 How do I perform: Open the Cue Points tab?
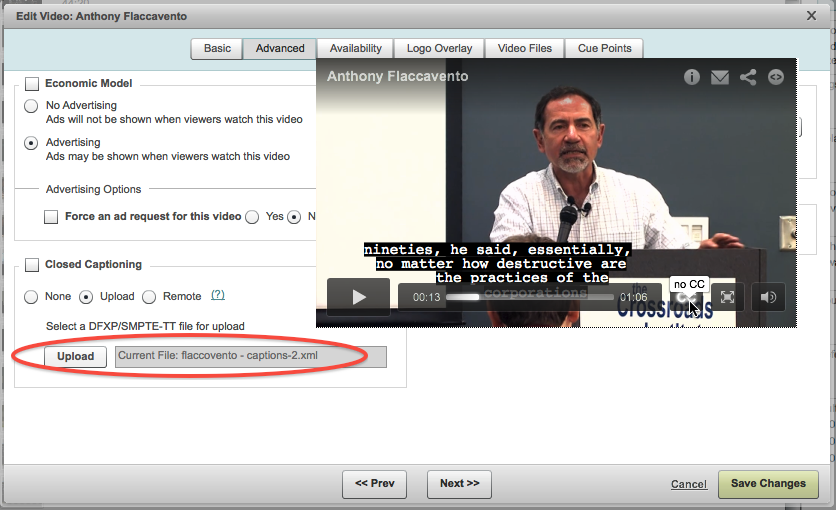pos(605,48)
